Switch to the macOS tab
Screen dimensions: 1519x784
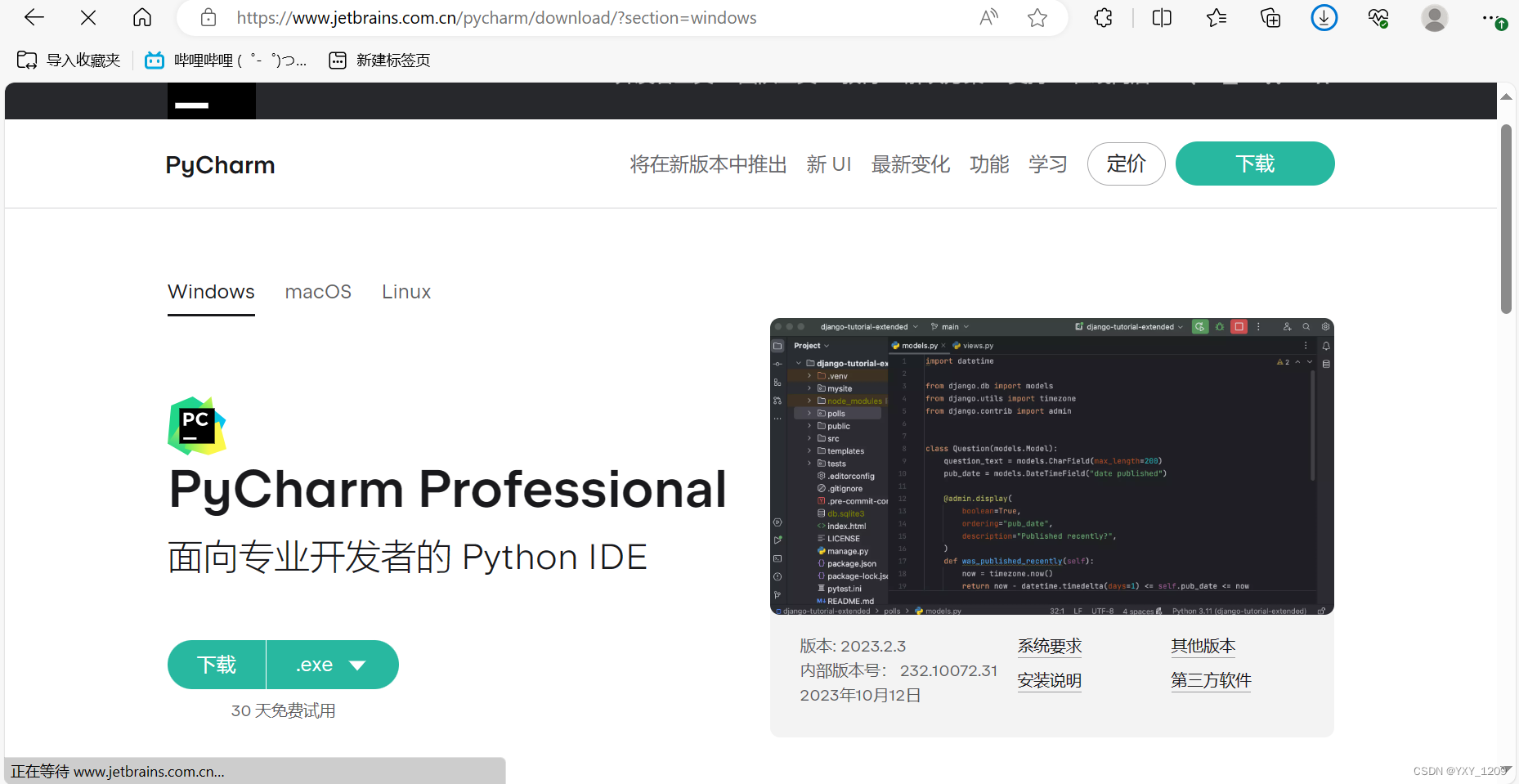coord(318,292)
